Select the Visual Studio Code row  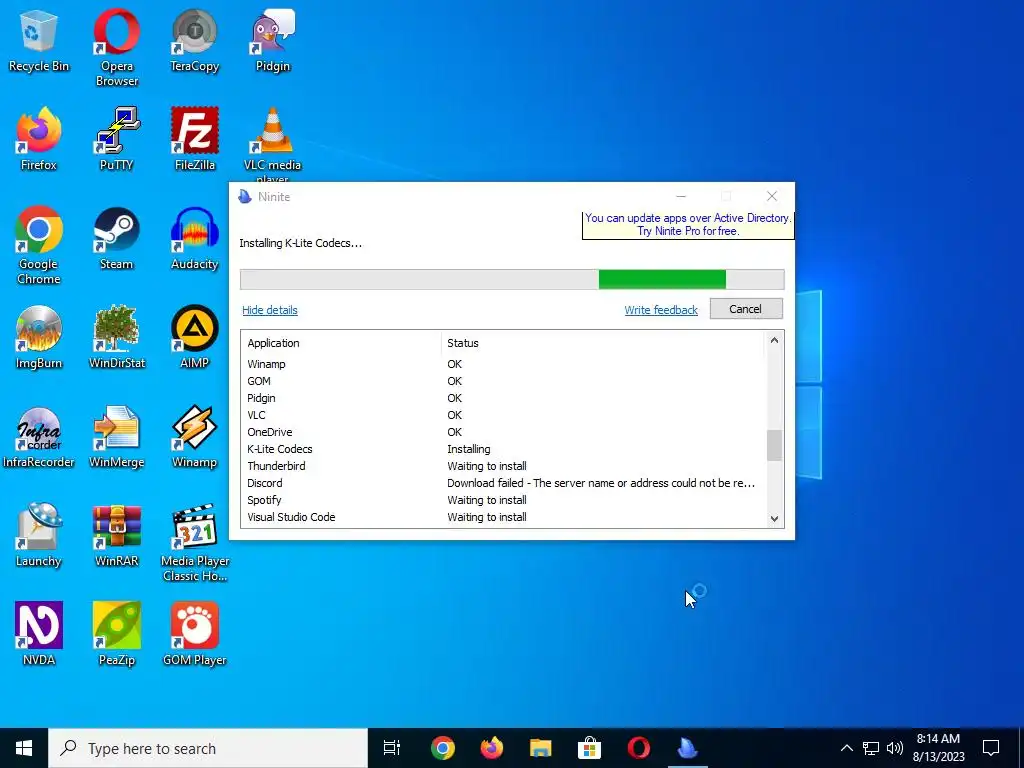(x=503, y=517)
